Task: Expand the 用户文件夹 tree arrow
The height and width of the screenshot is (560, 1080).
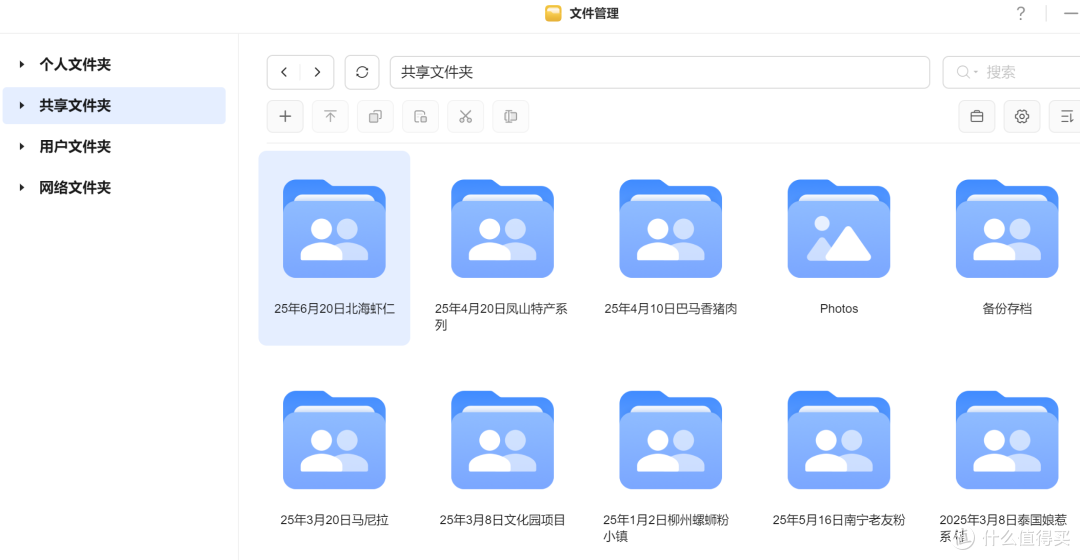Action: point(22,147)
